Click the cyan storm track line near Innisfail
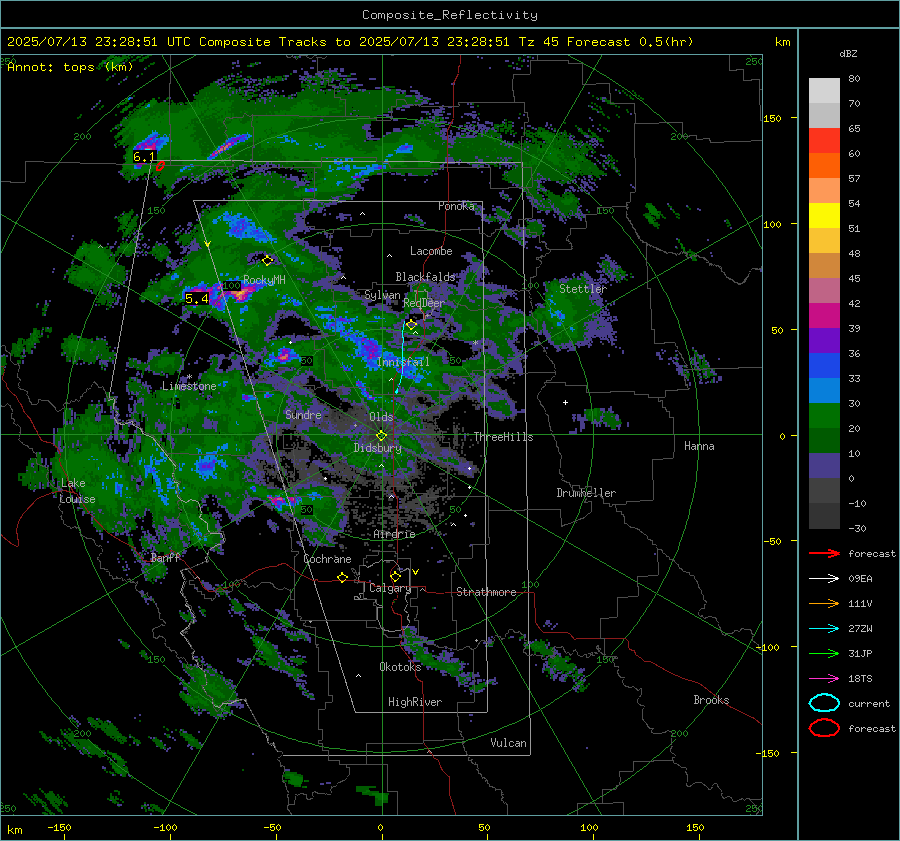 [401, 359]
